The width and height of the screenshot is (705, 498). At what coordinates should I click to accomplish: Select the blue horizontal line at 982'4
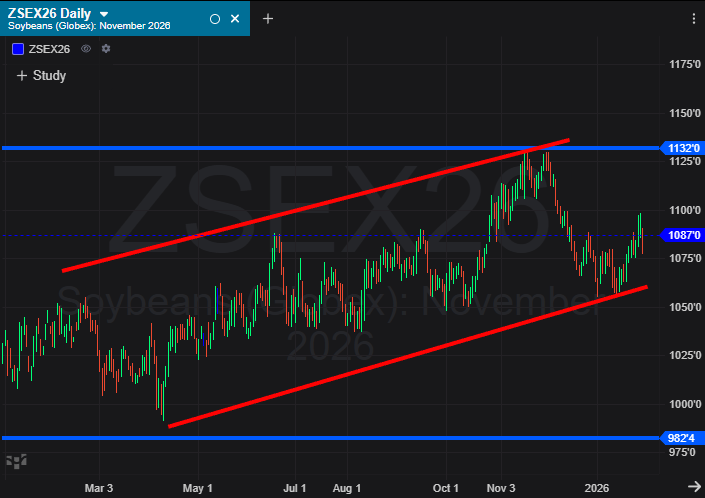[330, 438]
